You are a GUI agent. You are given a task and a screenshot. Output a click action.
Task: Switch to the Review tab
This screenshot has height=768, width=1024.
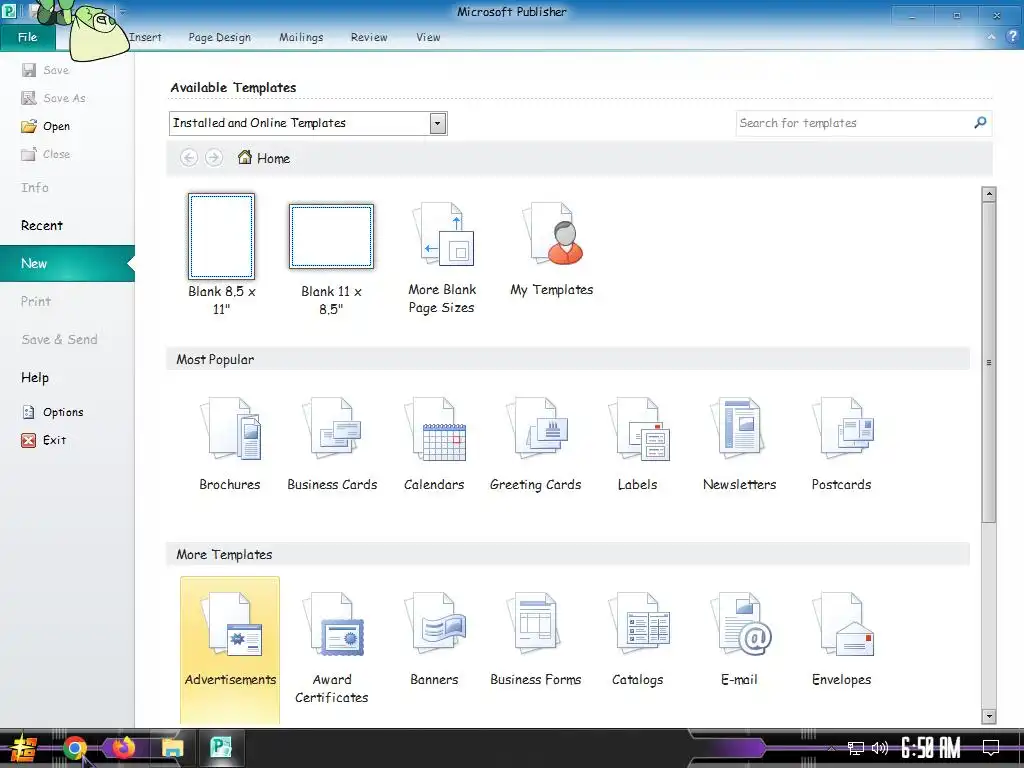(369, 37)
